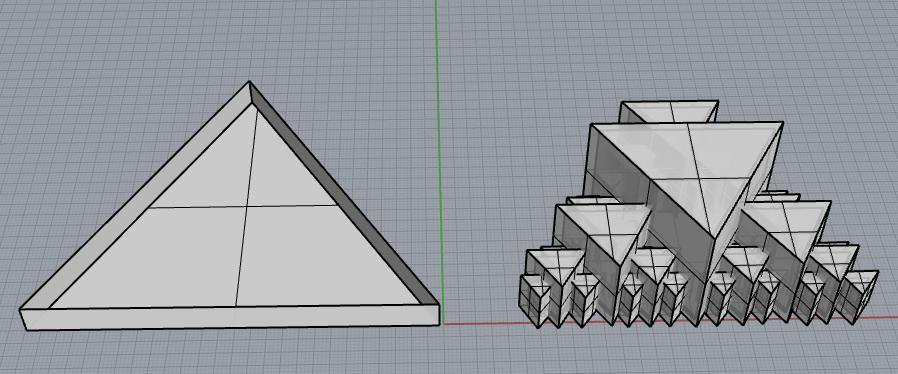Select the fractal stacked pyramid model

click(x=699, y=214)
